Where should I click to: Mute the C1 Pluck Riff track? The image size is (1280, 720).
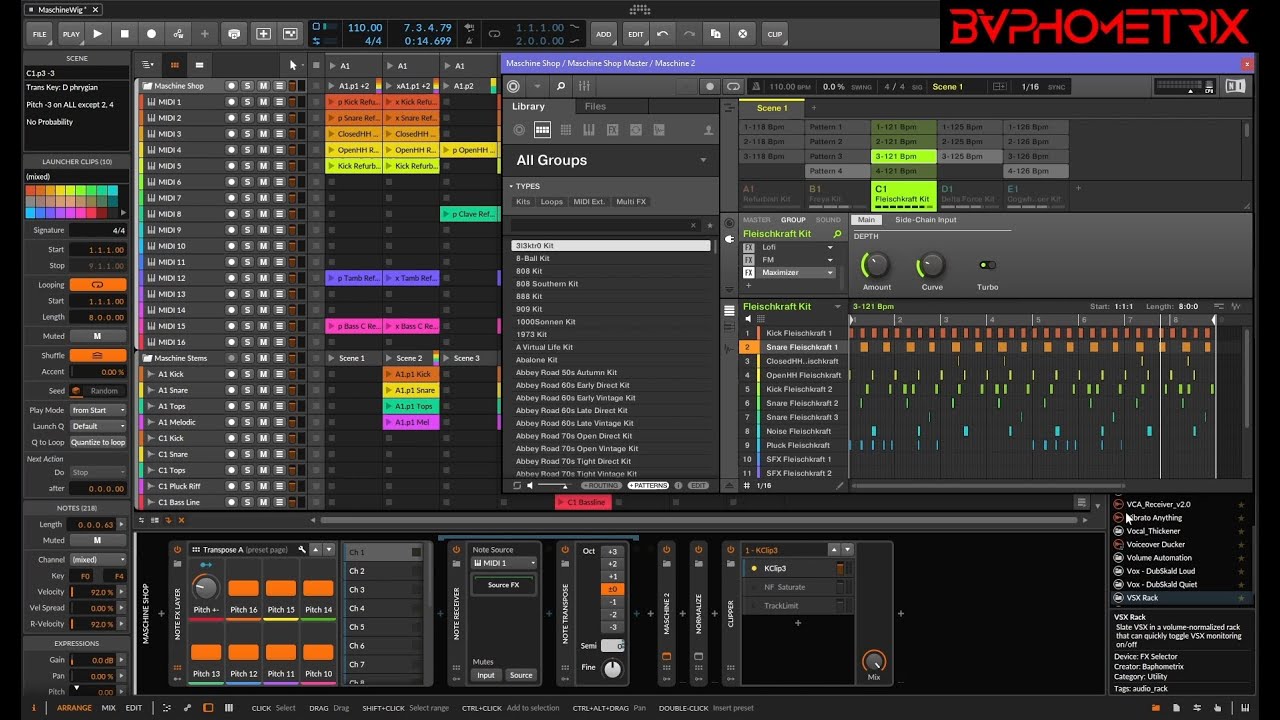tap(263, 486)
